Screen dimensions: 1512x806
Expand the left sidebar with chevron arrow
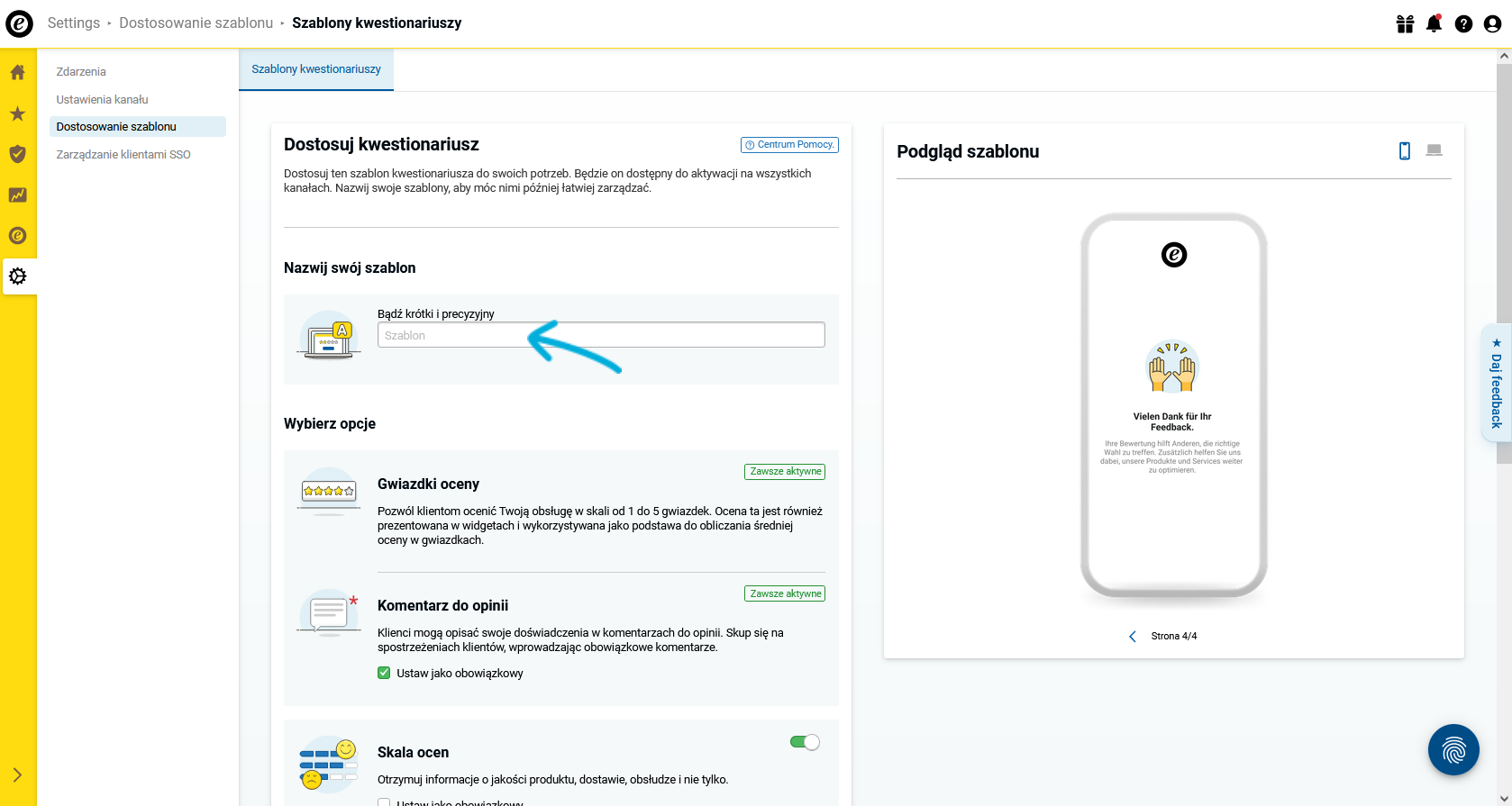pyautogui.click(x=17, y=774)
